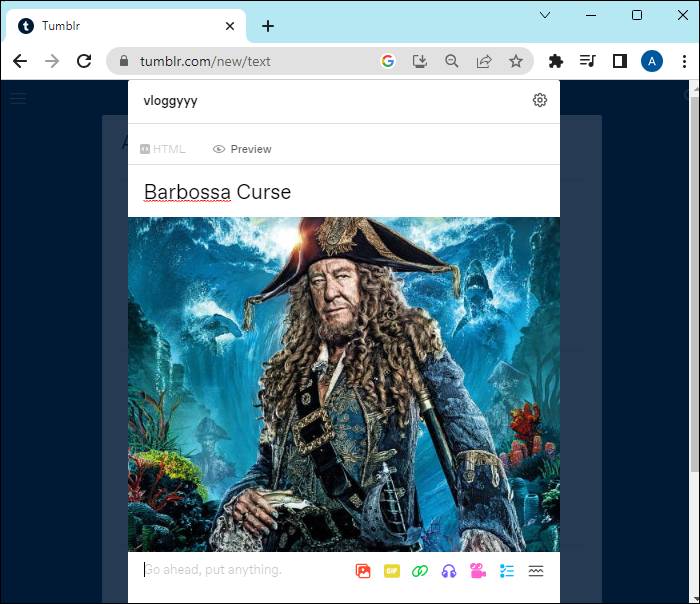Go back to previous page
The image size is (700, 604).
pyautogui.click(x=20, y=61)
